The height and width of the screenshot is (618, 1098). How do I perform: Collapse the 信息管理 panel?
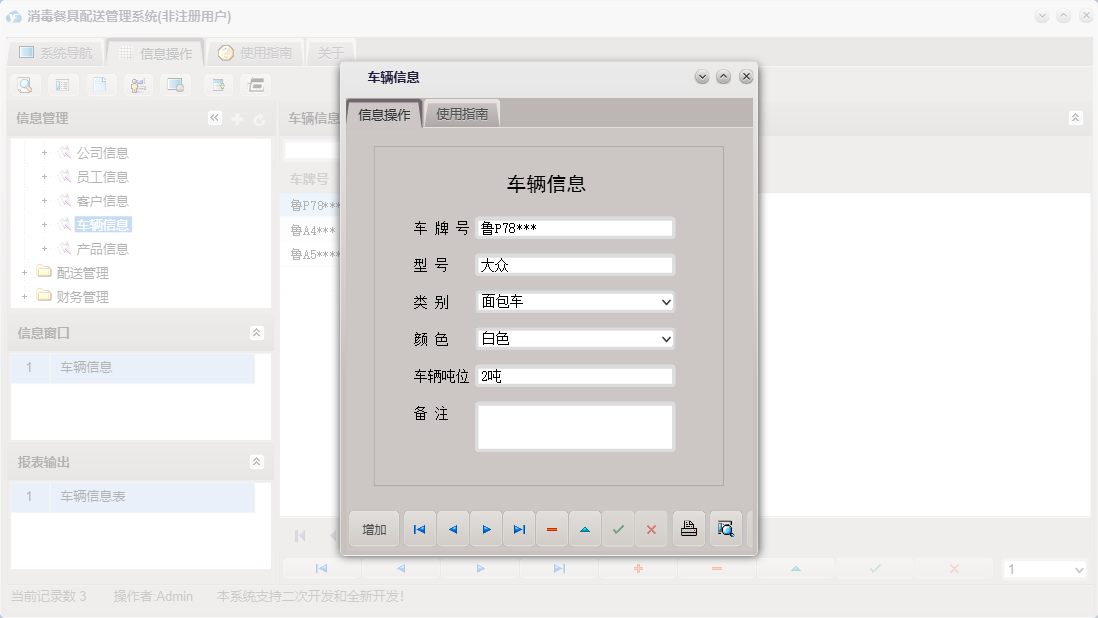click(x=214, y=117)
